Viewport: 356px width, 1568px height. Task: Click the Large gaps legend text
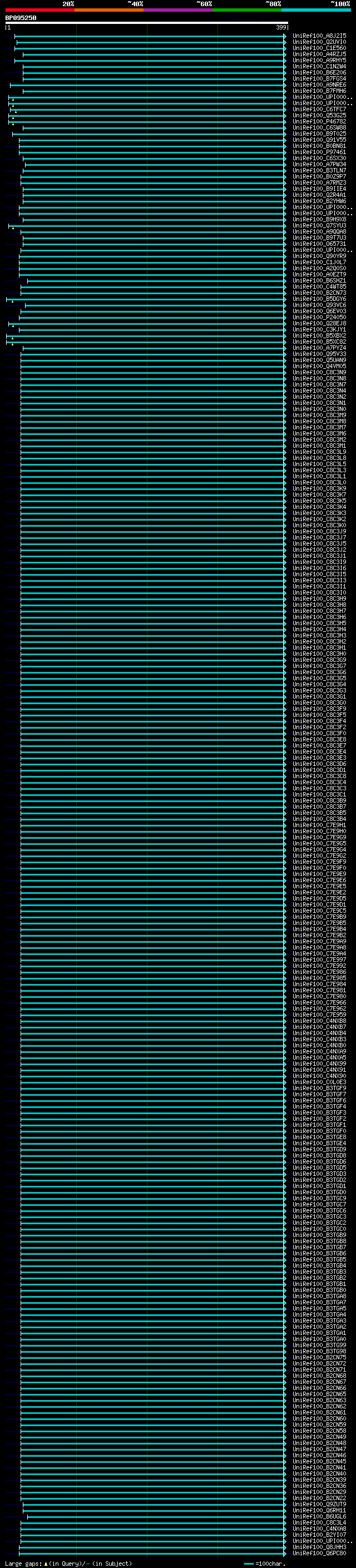(x=68, y=1564)
